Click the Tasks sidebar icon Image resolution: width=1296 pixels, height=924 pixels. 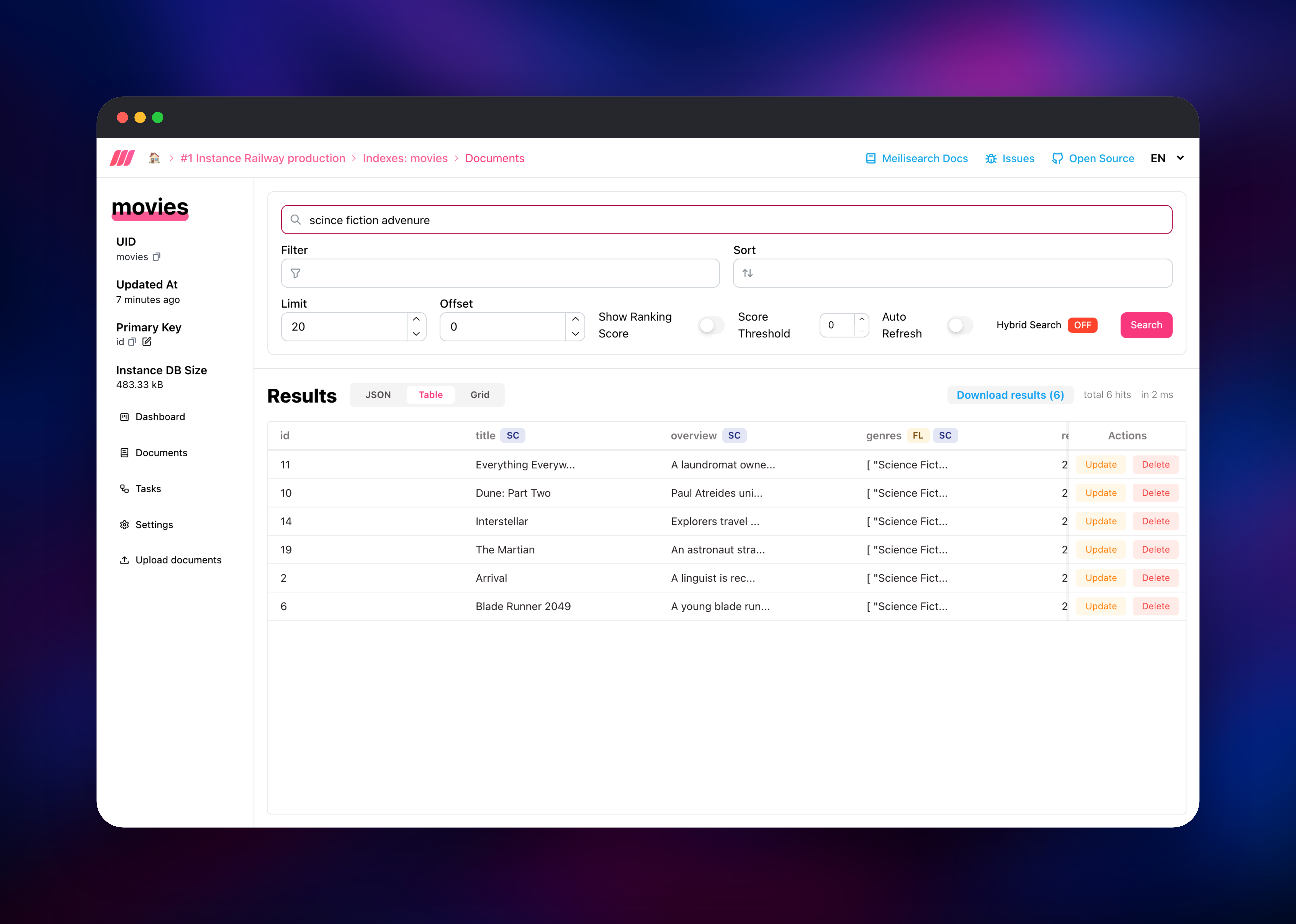coord(124,489)
